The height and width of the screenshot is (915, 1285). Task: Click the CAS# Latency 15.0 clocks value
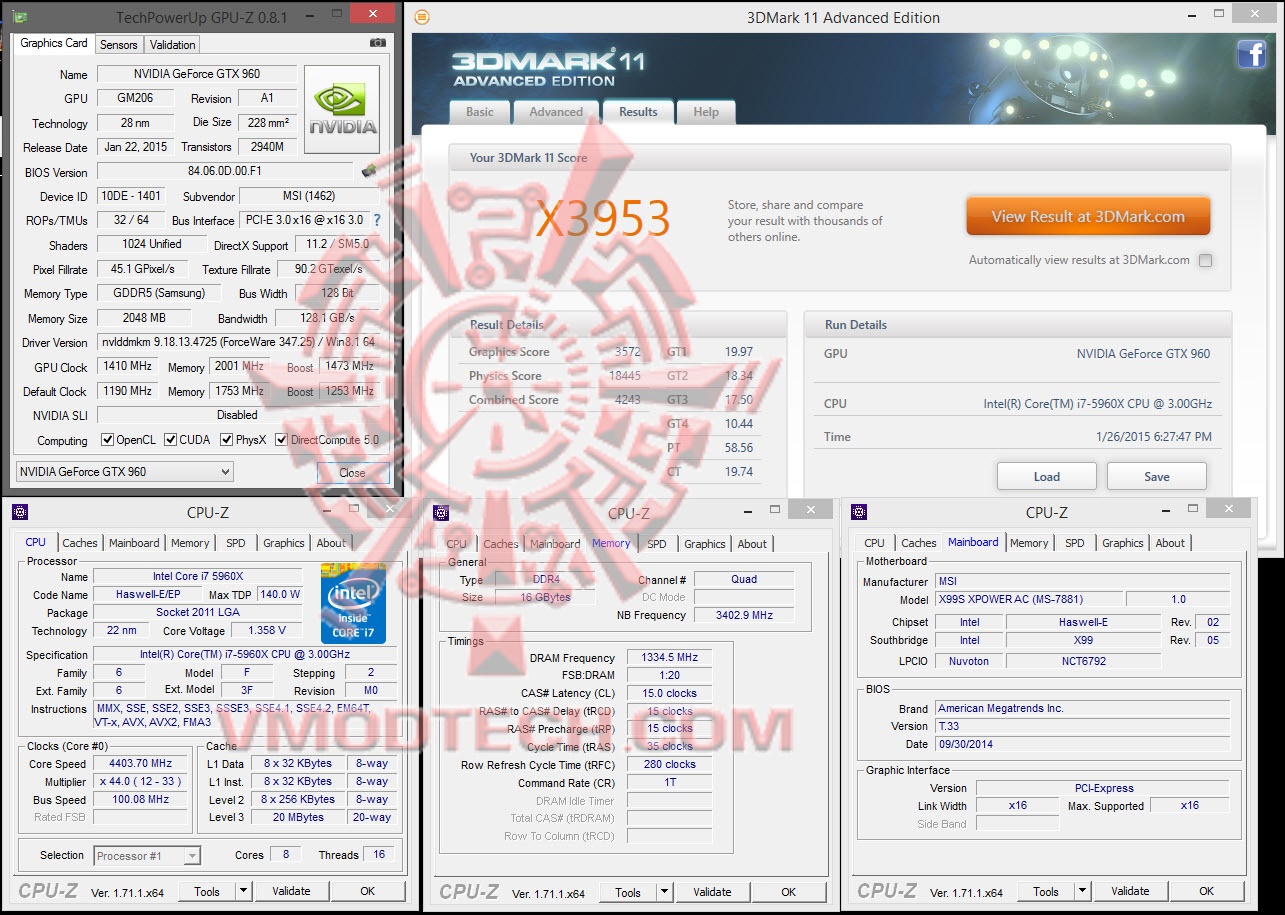click(x=671, y=693)
